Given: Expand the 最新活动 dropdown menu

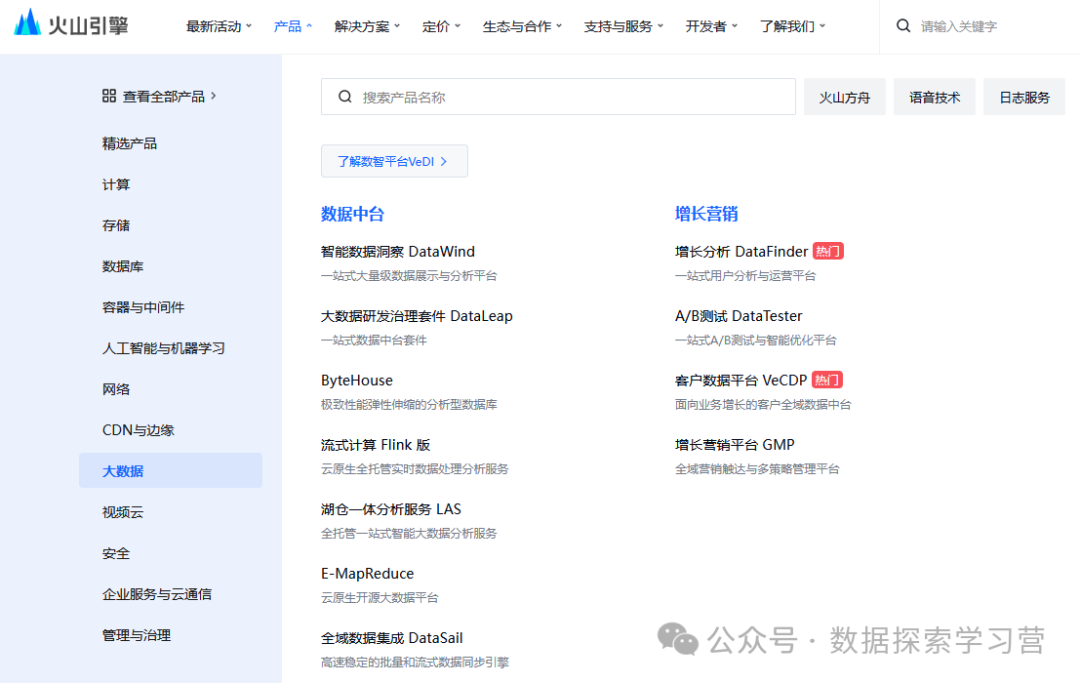Looking at the screenshot, I should 219,27.
